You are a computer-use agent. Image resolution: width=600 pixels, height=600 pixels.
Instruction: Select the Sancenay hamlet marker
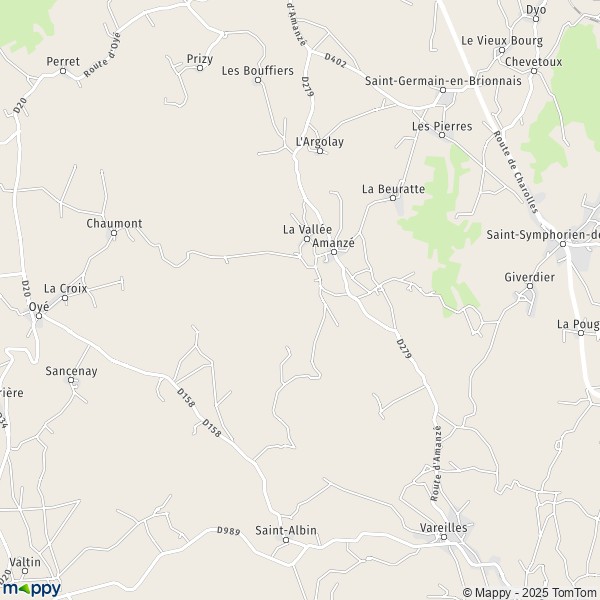tap(71, 380)
